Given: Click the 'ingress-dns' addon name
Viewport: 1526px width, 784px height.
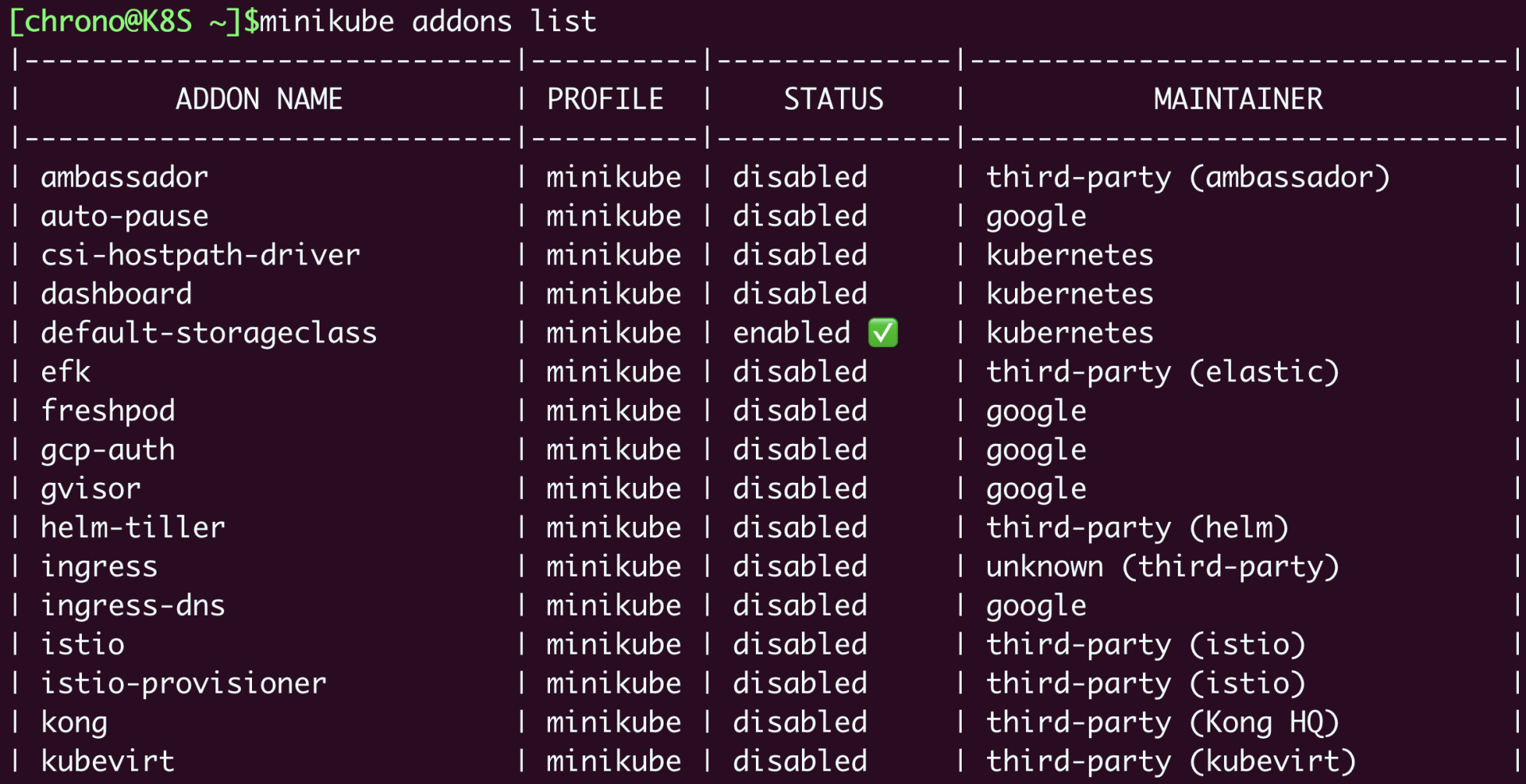Looking at the screenshot, I should point(133,605).
